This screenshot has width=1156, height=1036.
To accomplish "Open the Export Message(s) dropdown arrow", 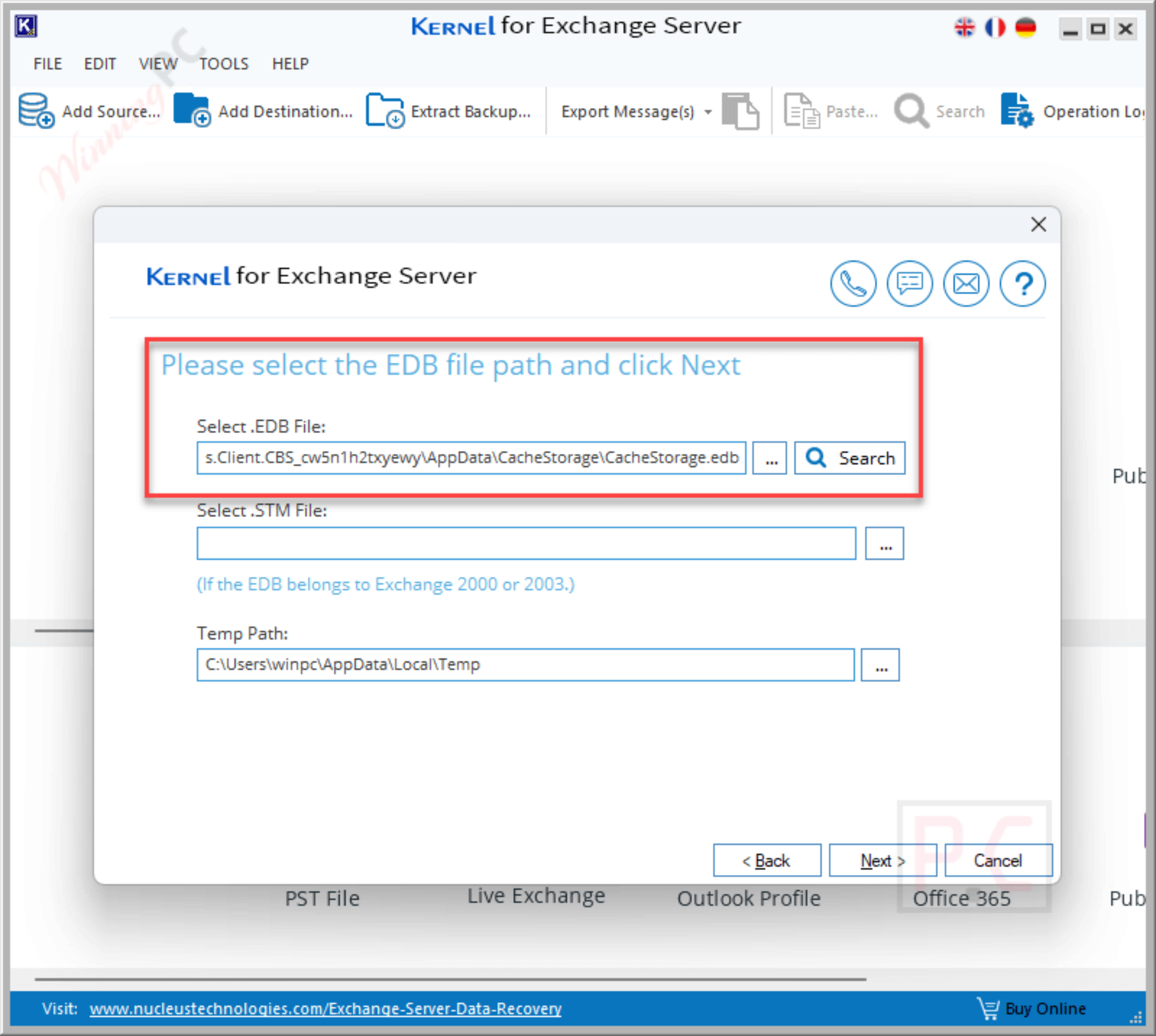I will 707,112.
